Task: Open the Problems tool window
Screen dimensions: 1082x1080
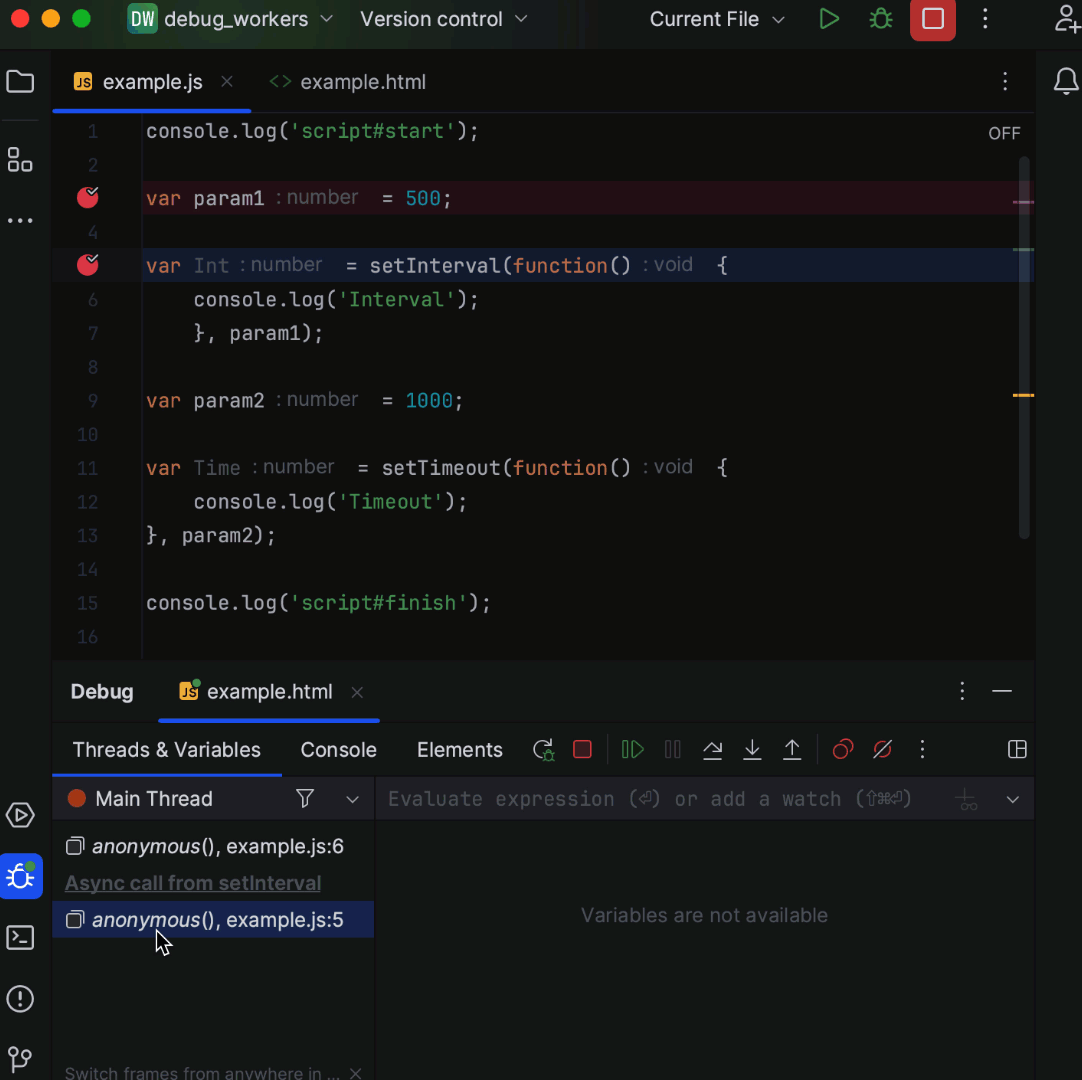Action: tap(20, 999)
